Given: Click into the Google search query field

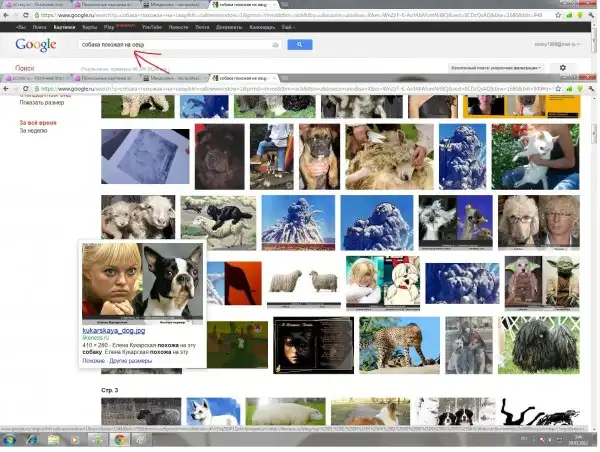Looking at the screenshot, I should coord(170,45).
